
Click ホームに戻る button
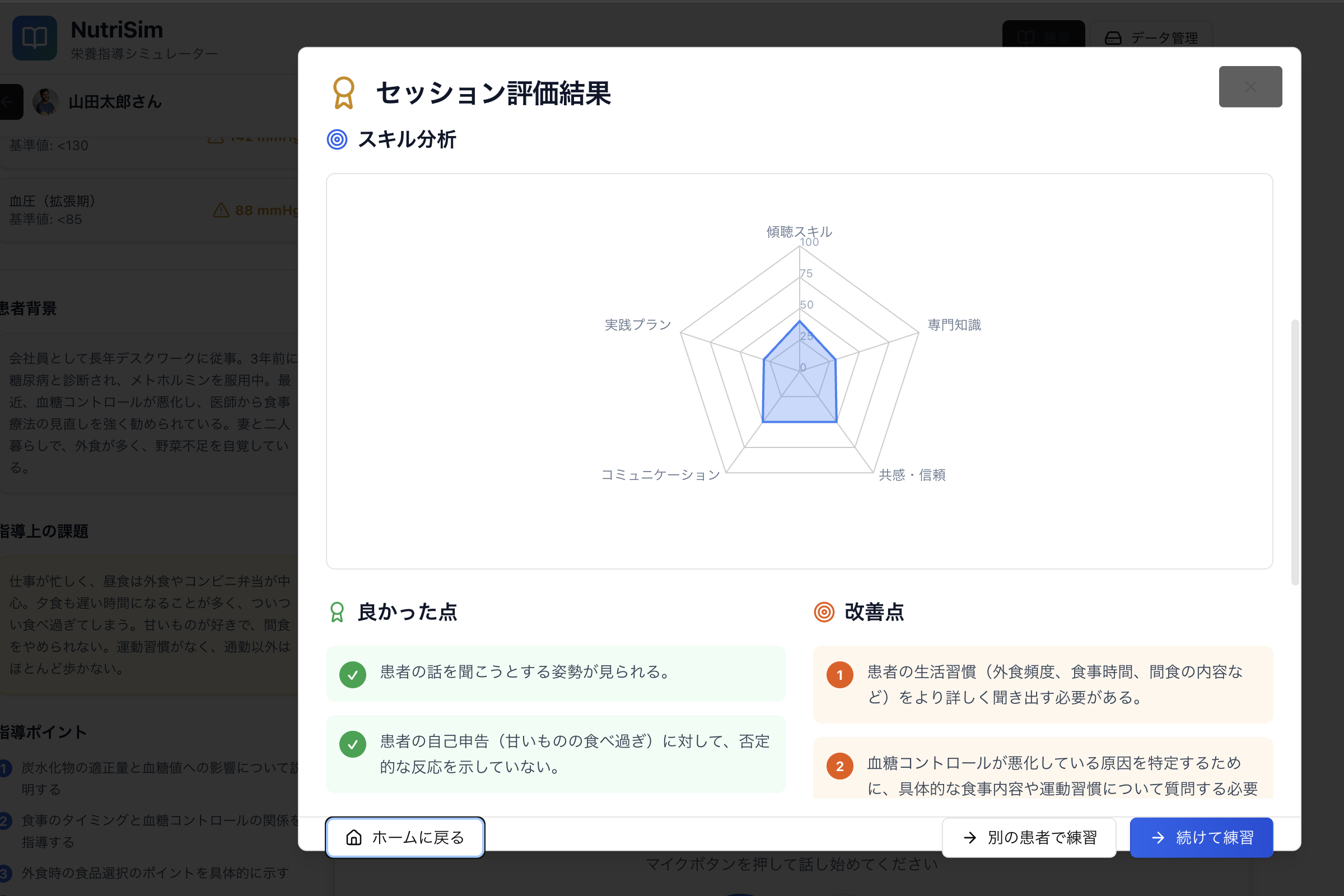(404, 837)
